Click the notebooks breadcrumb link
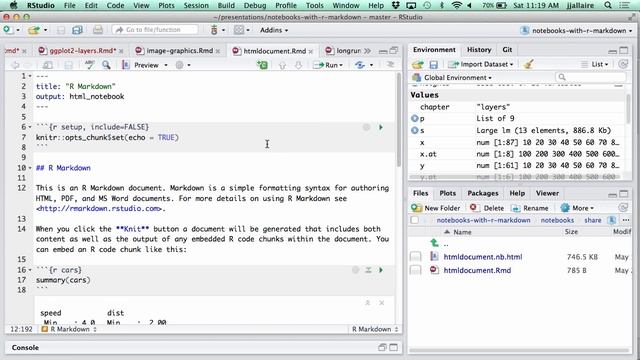This screenshot has height=360, width=640. pyautogui.click(x=557, y=220)
